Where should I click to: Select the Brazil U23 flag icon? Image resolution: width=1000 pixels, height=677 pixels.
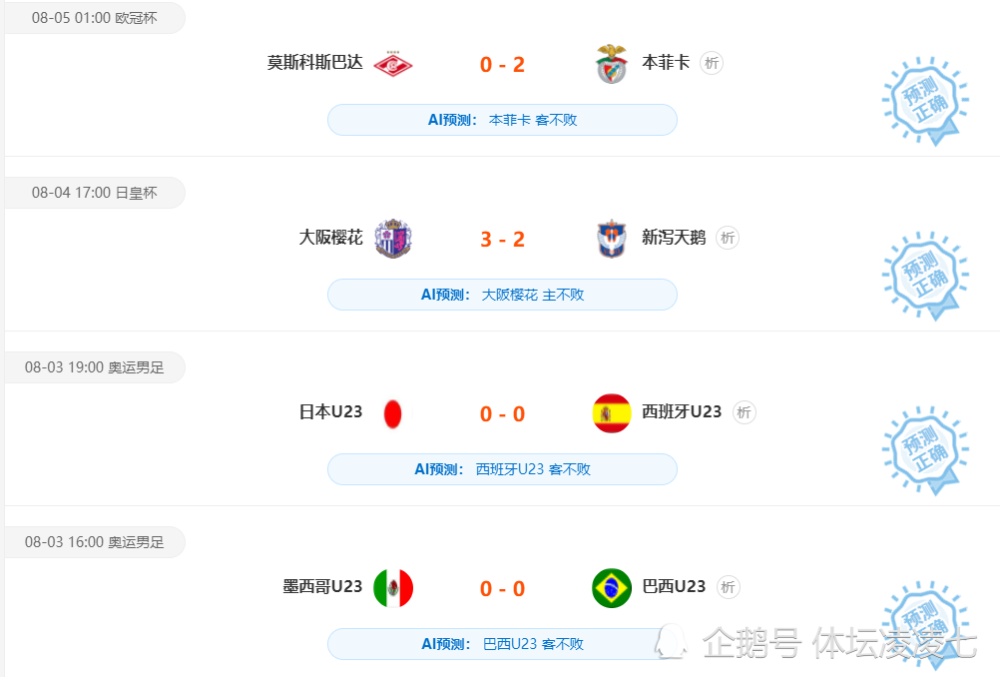612,588
